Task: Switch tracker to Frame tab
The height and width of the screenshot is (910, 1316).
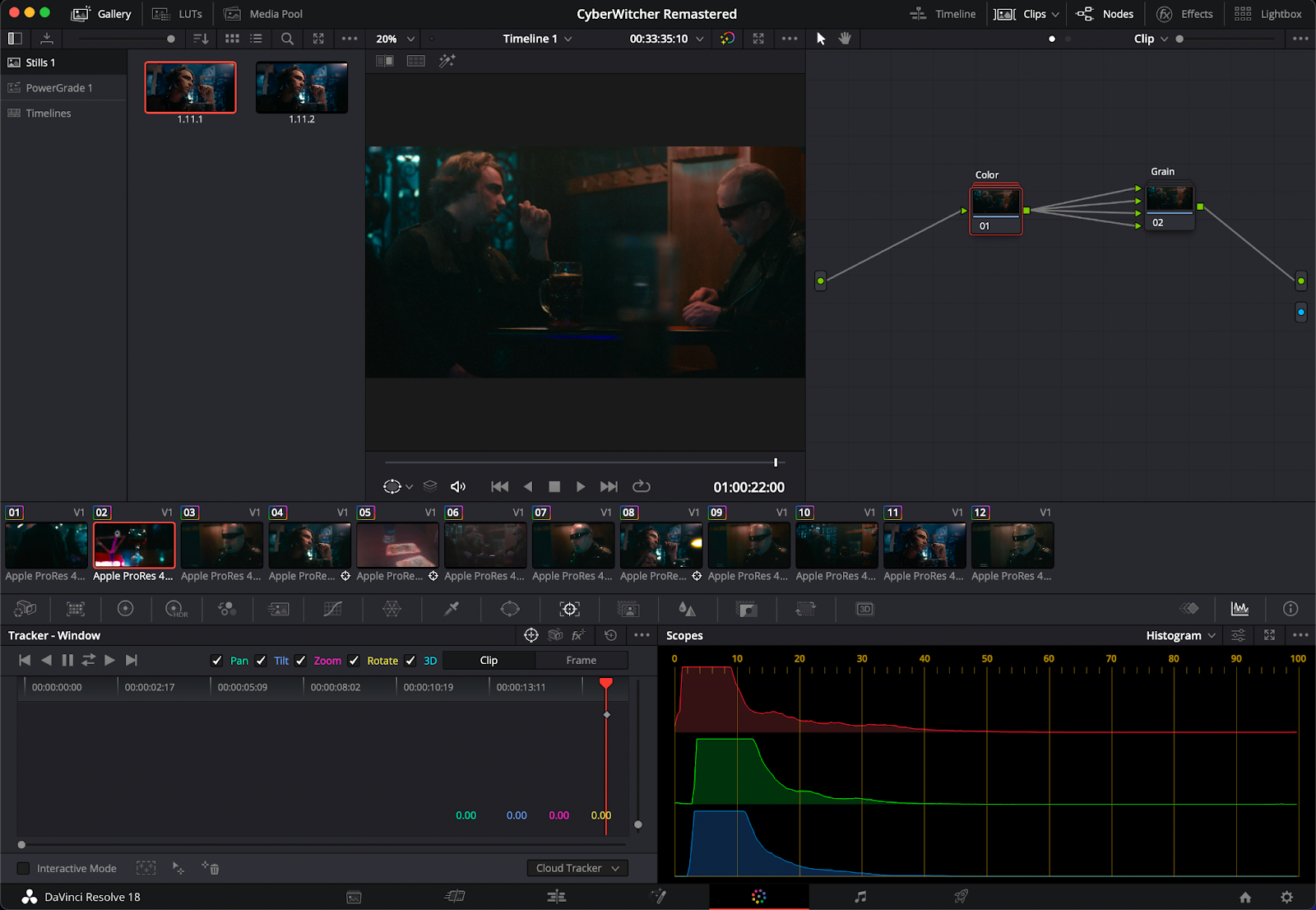Action: coord(581,660)
